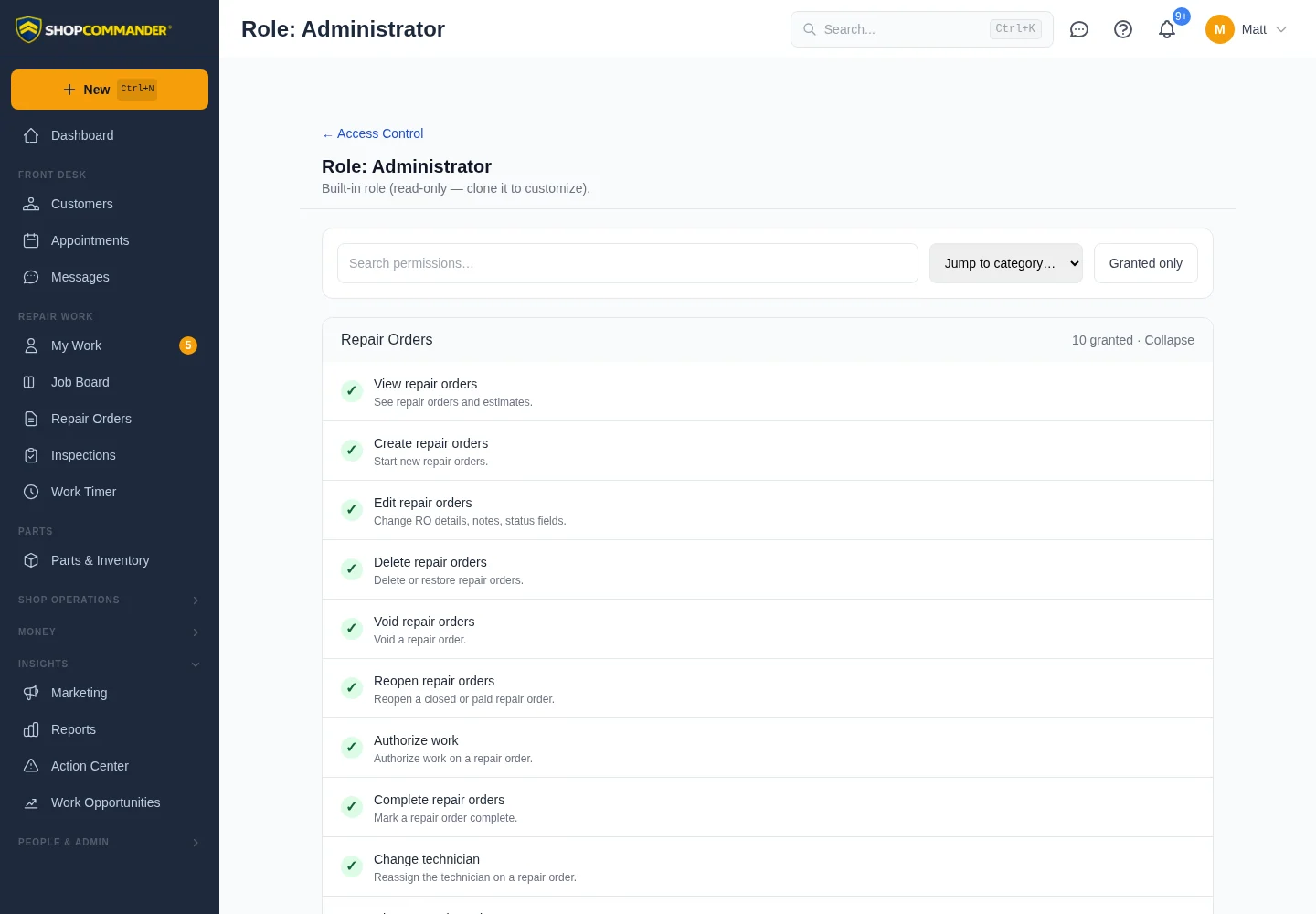Click the My Work badge showing 5
This screenshot has width=1316, height=914.
pyautogui.click(x=188, y=345)
